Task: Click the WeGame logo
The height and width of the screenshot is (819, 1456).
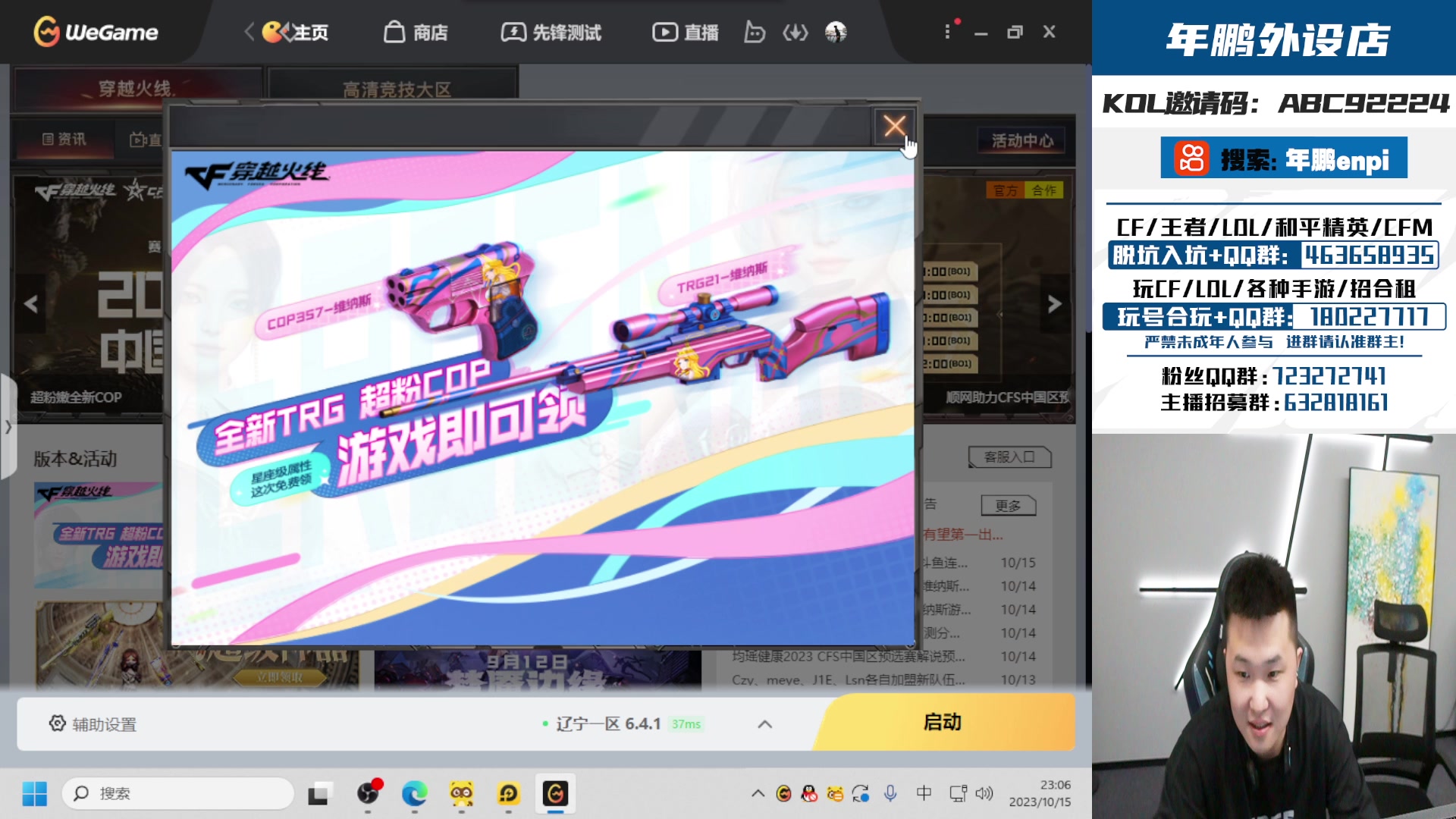Action: (96, 32)
